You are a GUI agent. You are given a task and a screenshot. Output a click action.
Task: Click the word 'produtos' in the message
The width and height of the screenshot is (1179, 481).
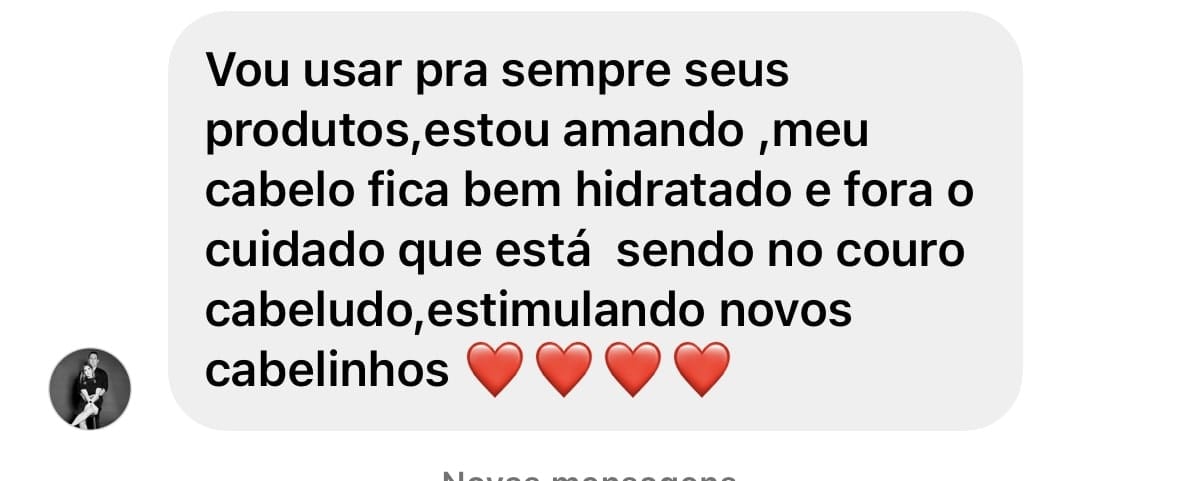click(x=309, y=133)
